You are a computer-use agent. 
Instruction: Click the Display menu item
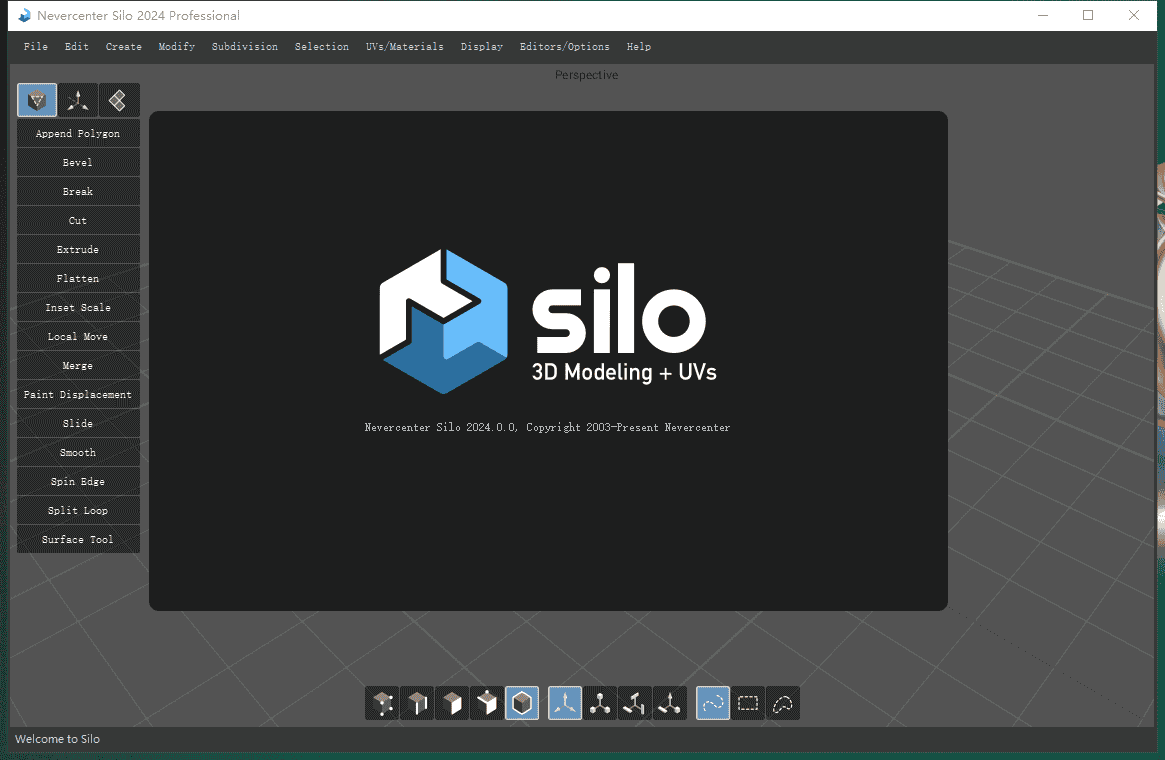481,47
